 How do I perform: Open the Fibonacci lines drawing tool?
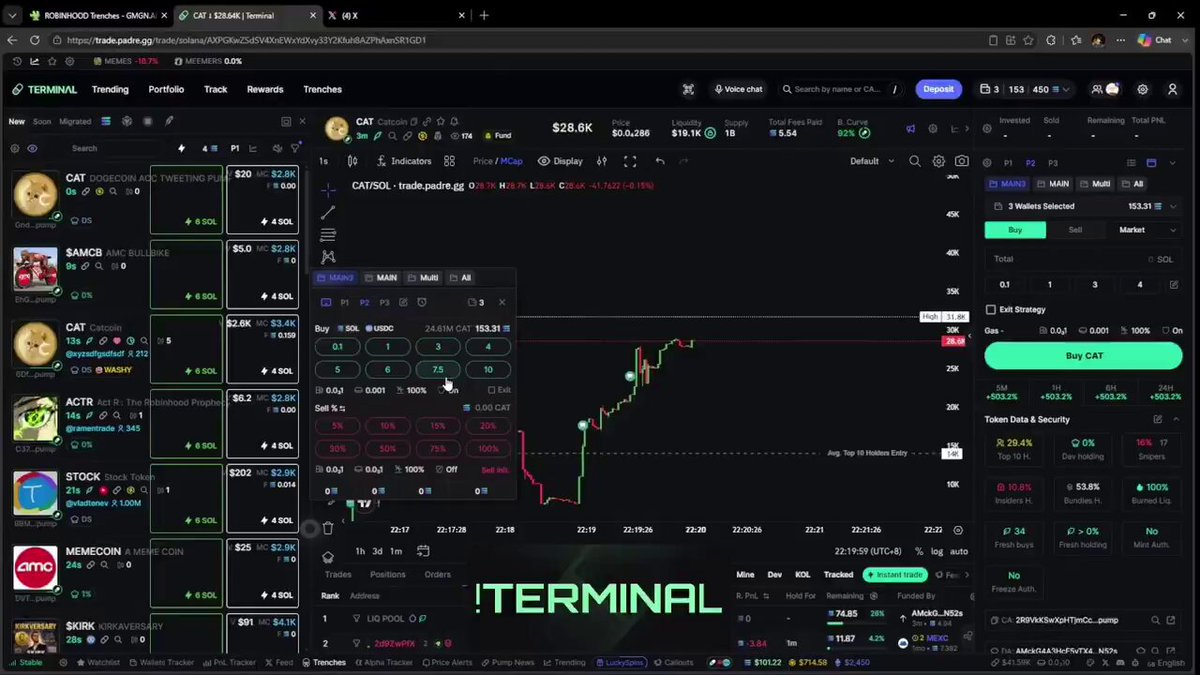[x=328, y=235]
